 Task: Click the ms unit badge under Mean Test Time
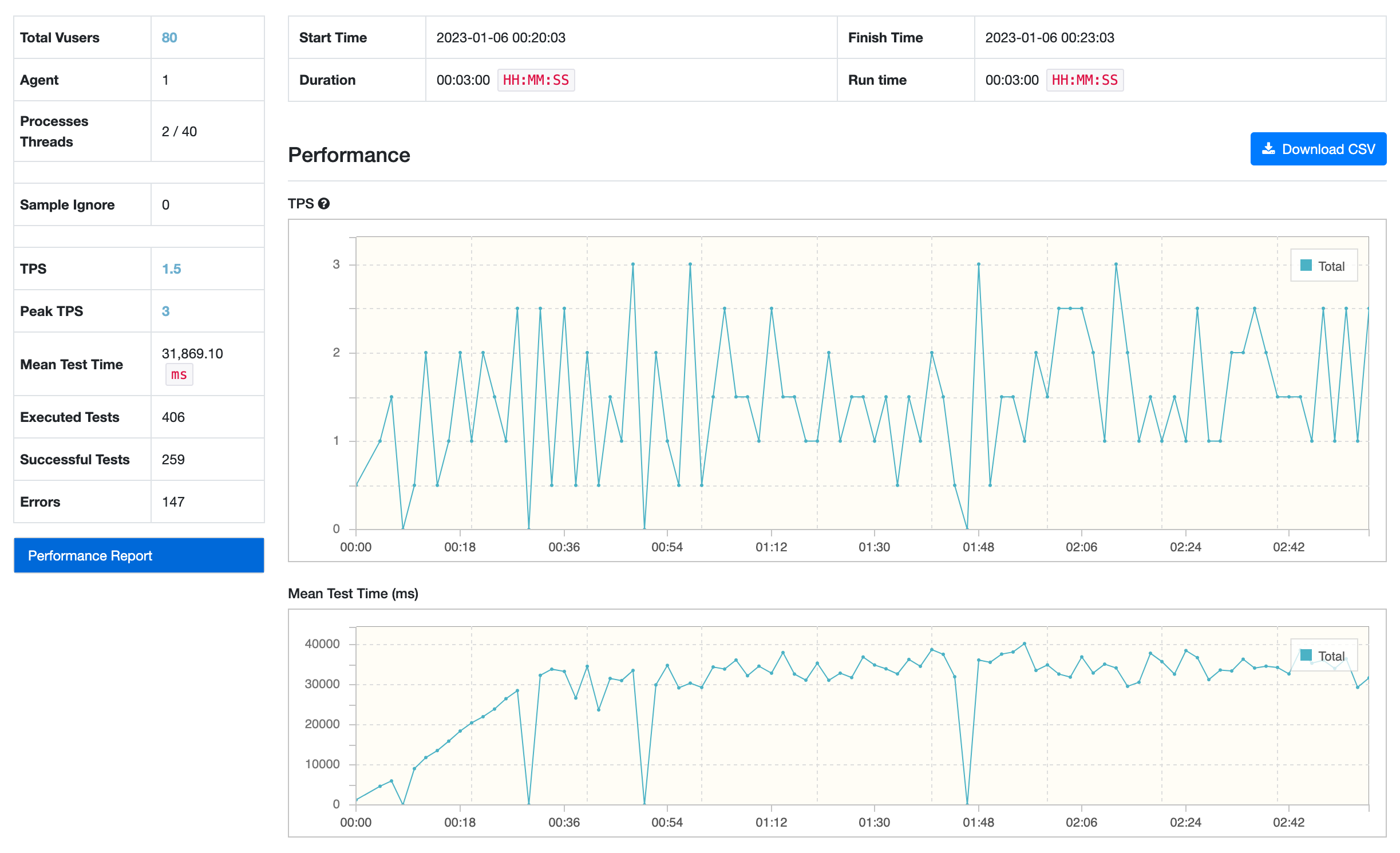click(179, 375)
